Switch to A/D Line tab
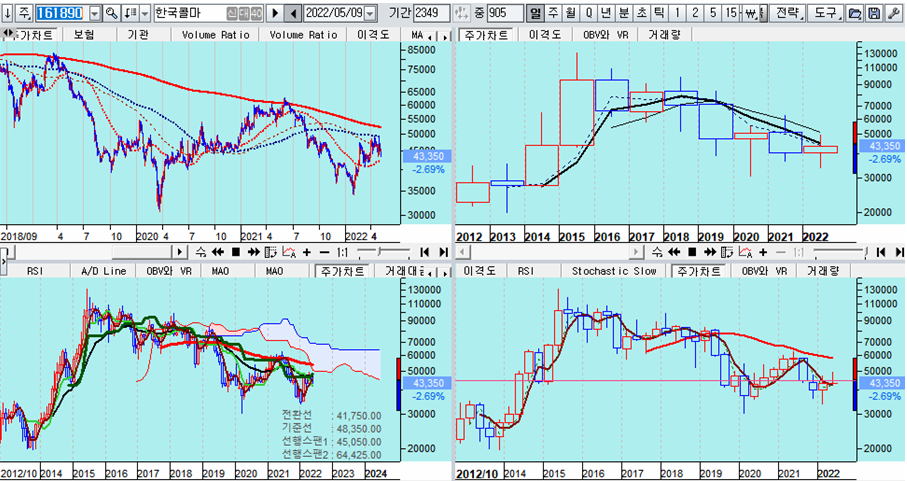 tap(103, 271)
